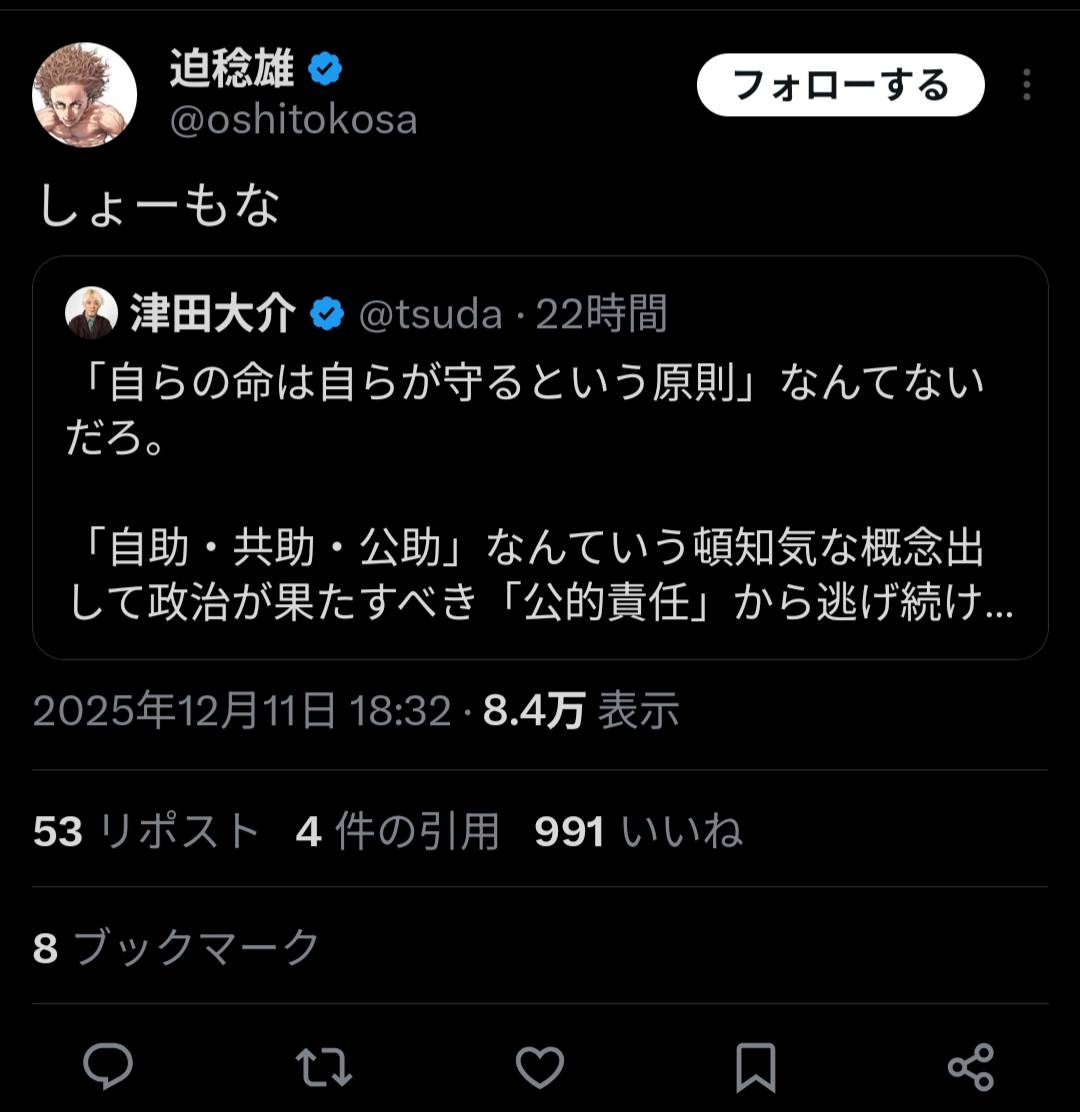Click the 8 ブックマーク count
1080x1112 pixels.
(176, 947)
